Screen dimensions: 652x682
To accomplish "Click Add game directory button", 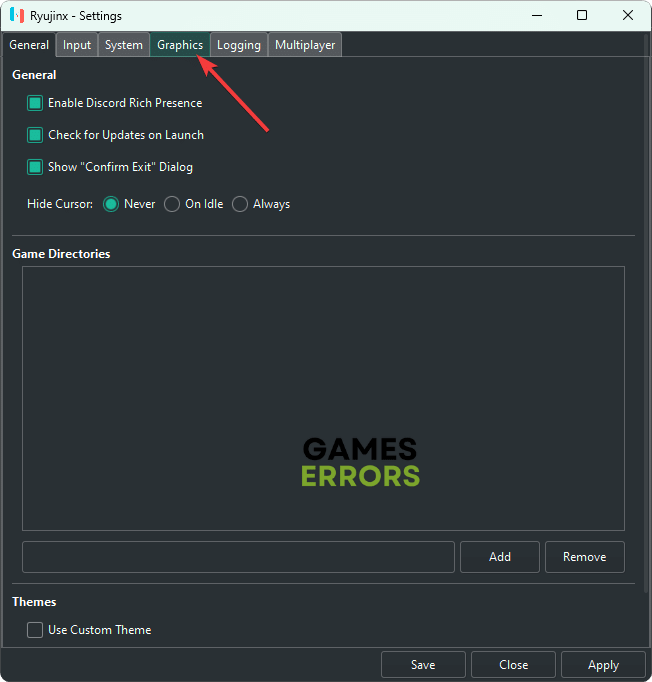I will 500,557.
